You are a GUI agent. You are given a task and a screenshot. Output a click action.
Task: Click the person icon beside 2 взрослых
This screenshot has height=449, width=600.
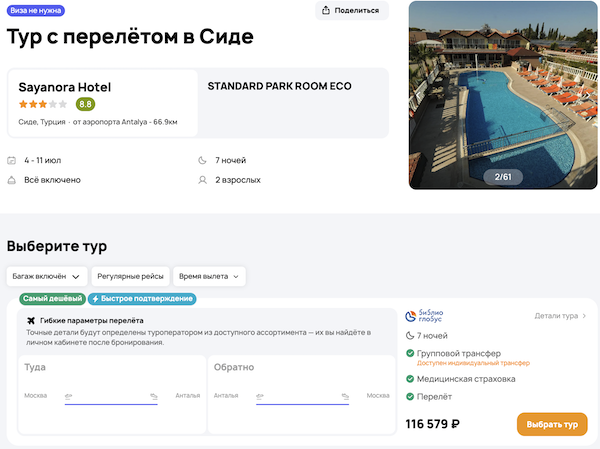click(204, 180)
